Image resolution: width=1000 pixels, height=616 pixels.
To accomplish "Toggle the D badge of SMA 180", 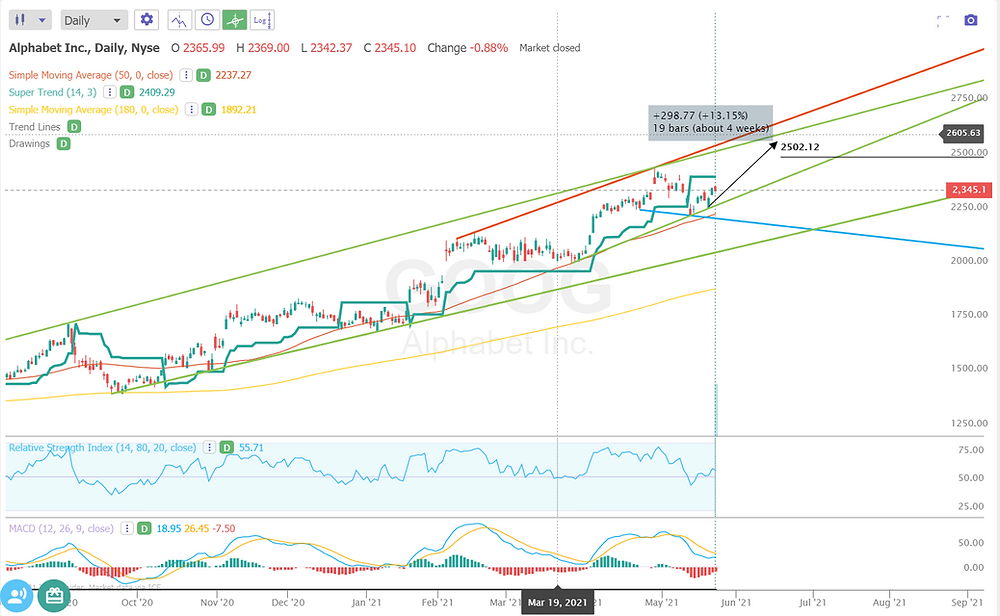I will click(x=209, y=110).
